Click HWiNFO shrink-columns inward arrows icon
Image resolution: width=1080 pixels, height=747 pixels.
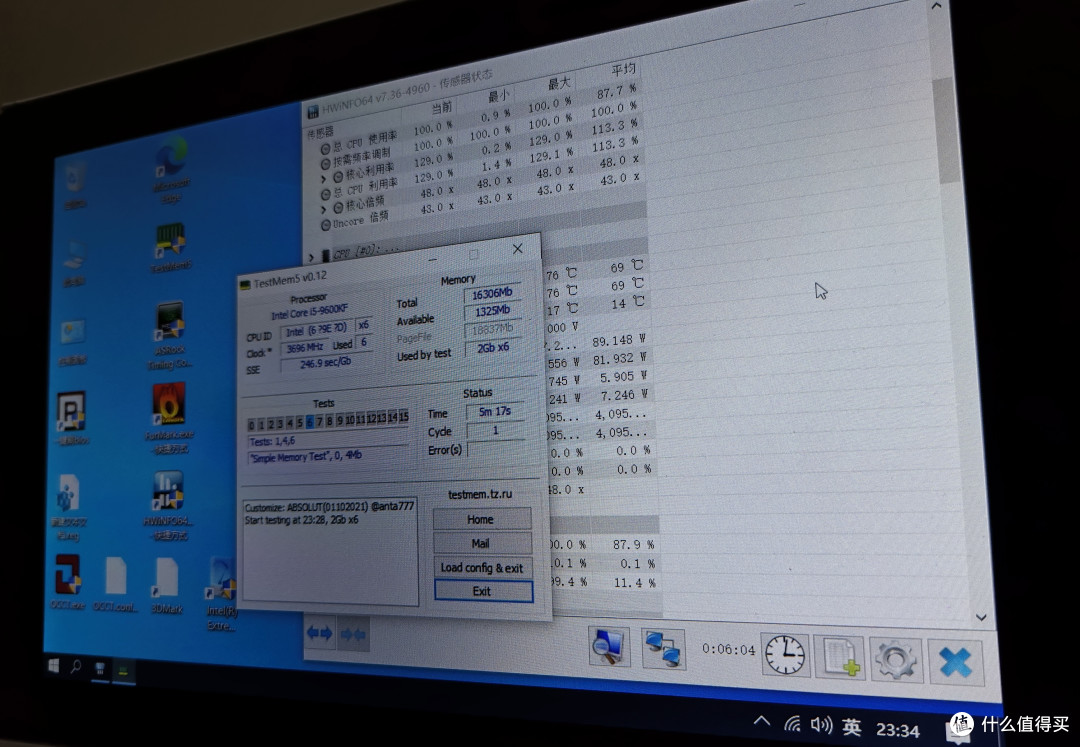(x=353, y=635)
